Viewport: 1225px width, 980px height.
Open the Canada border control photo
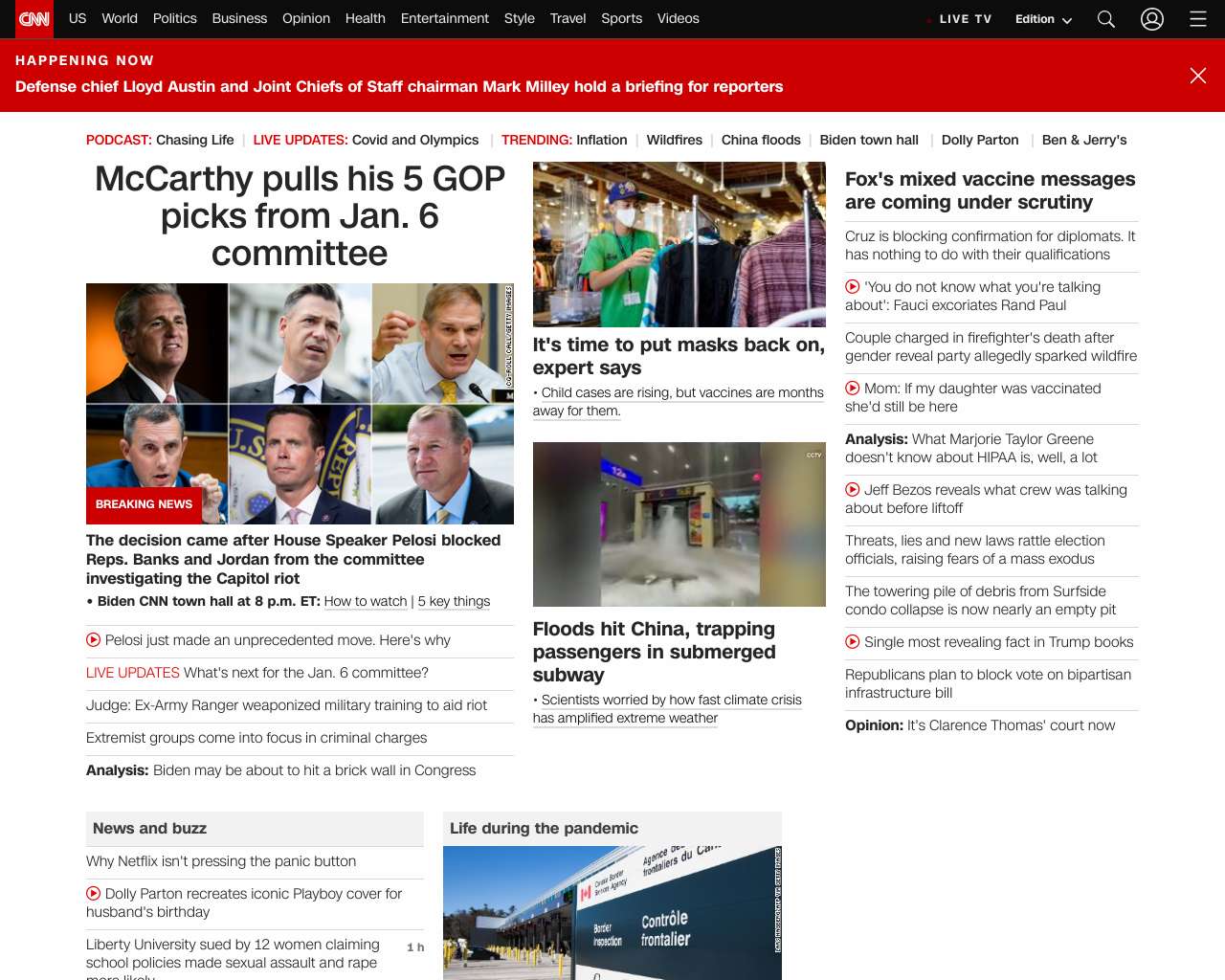tap(612, 913)
